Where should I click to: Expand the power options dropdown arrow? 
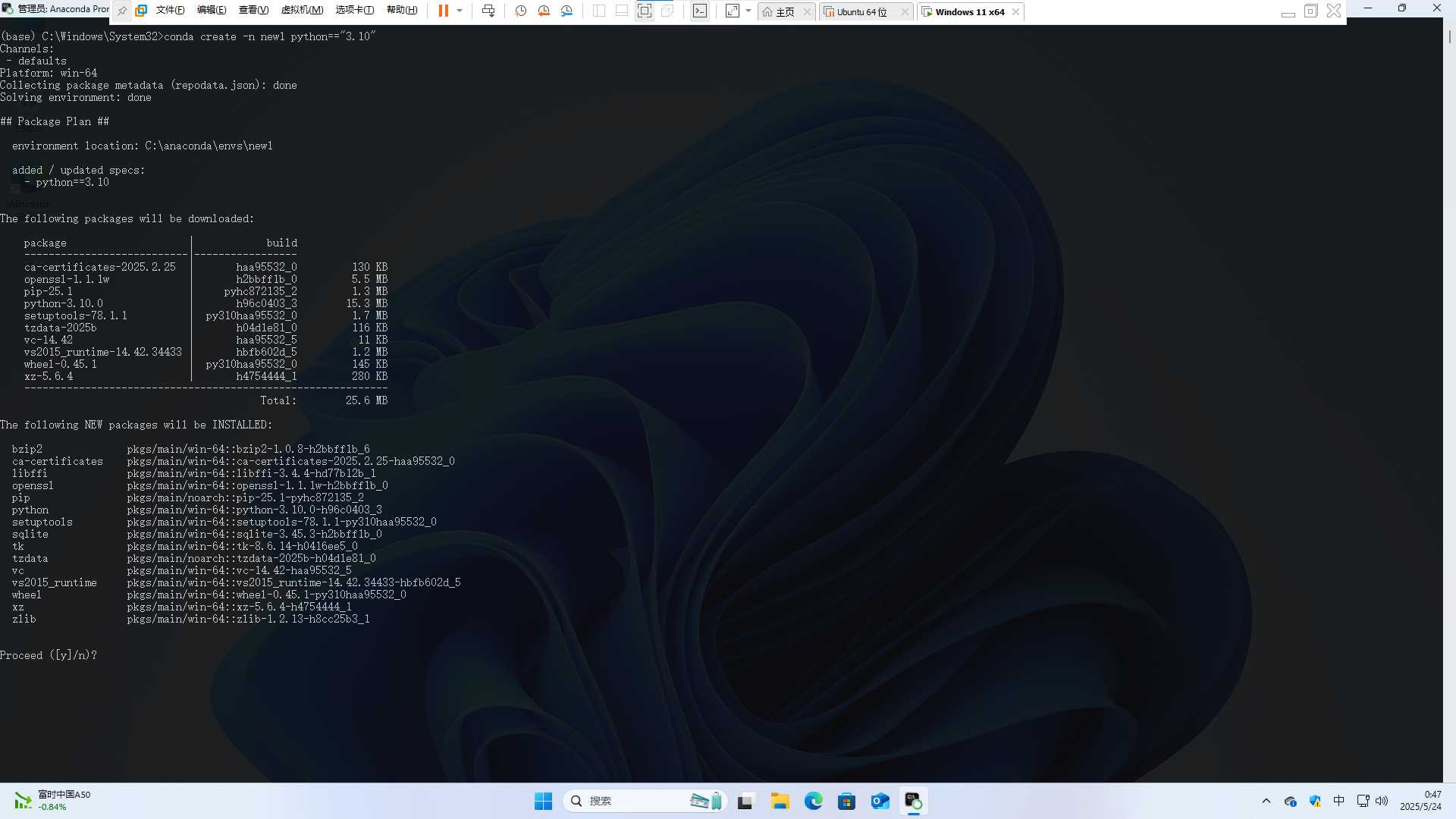pyautogui.click(x=460, y=11)
